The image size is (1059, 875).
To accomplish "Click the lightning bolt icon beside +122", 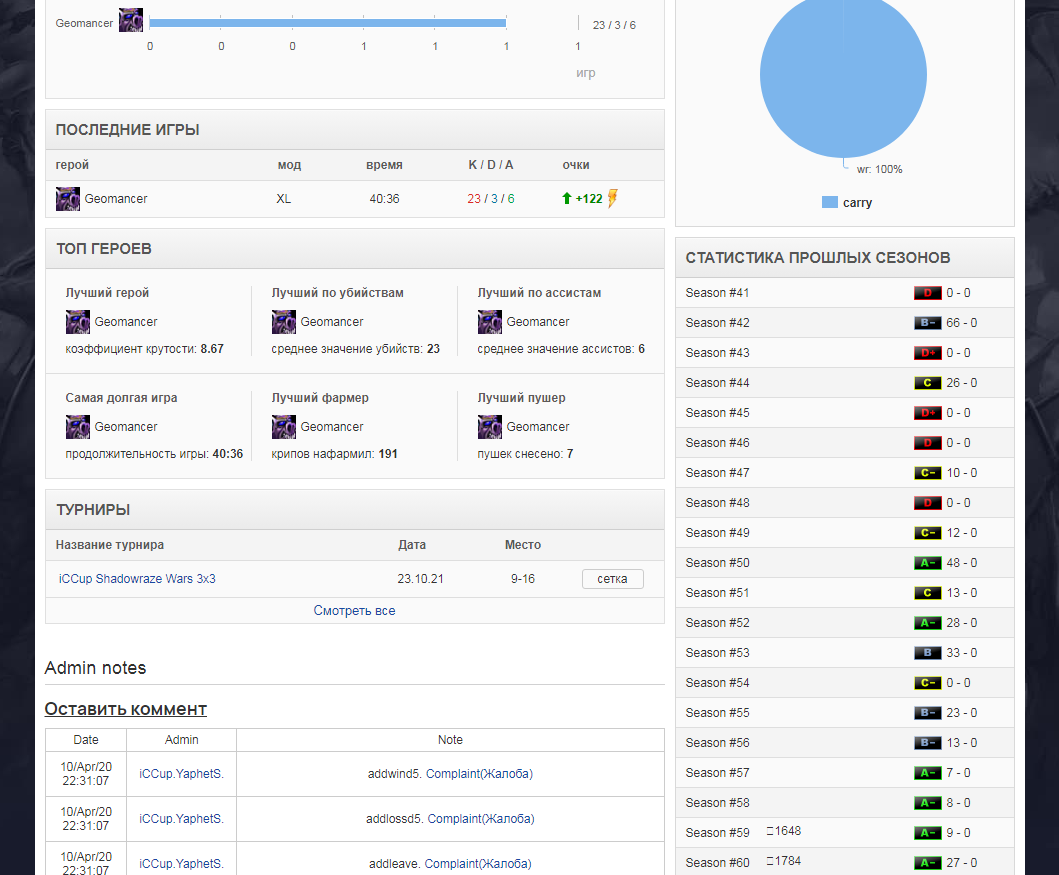I will (x=613, y=198).
